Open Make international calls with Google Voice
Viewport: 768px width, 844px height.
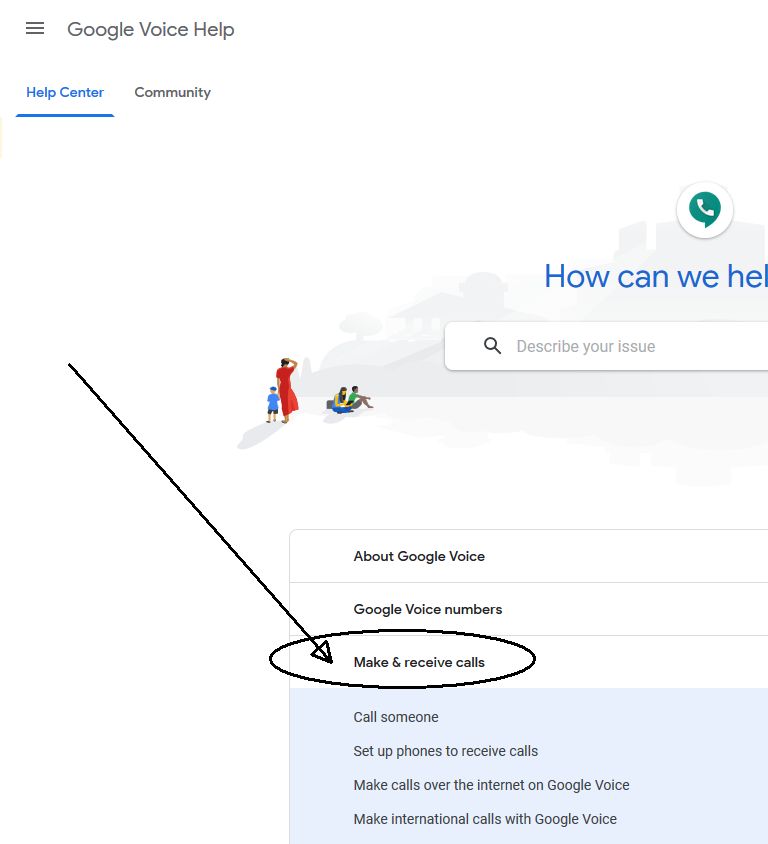pos(485,819)
